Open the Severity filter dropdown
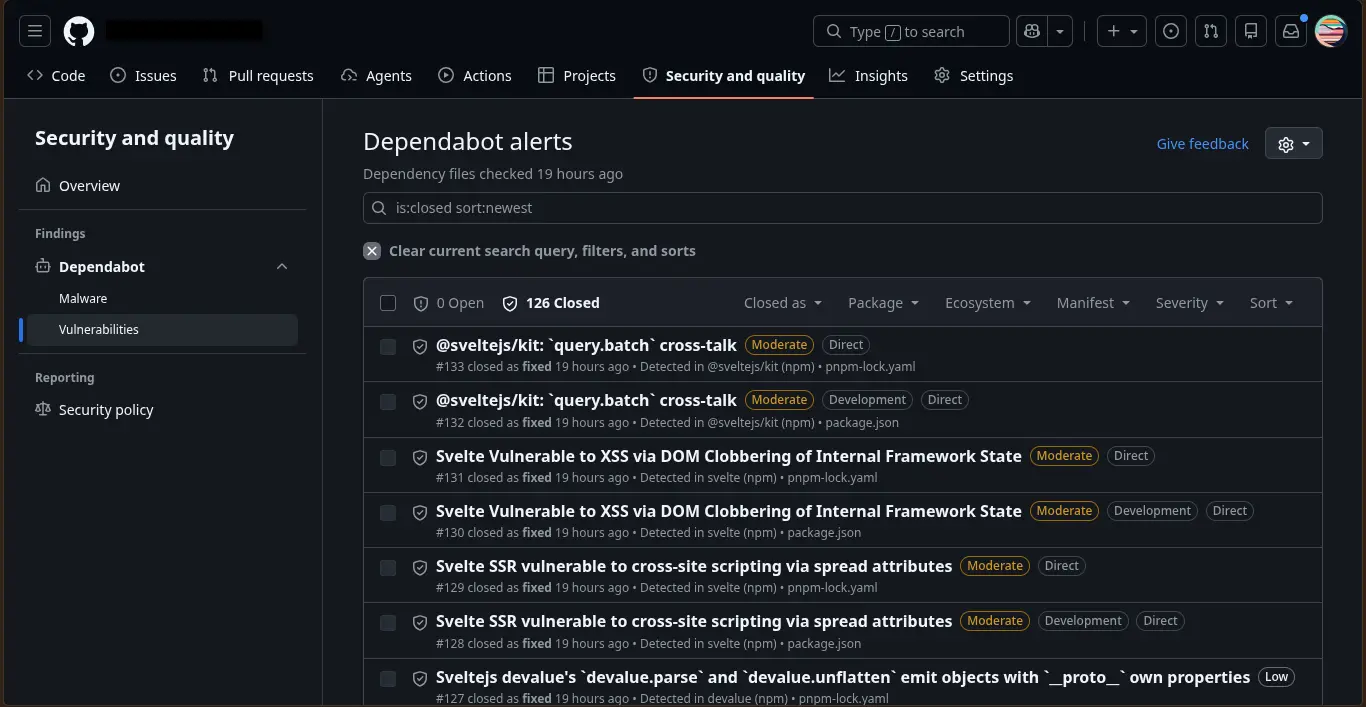Viewport: 1366px width, 707px height. [x=1189, y=303]
